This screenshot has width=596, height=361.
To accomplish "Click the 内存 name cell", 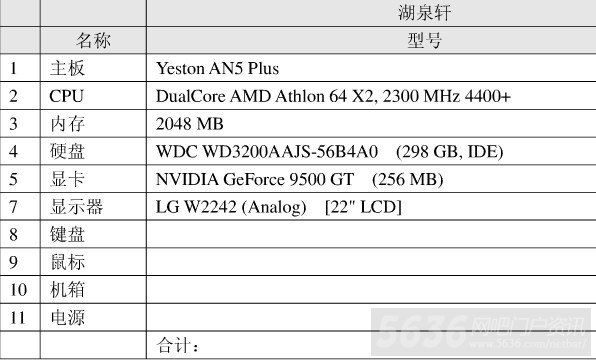I will pyautogui.click(x=93, y=124).
